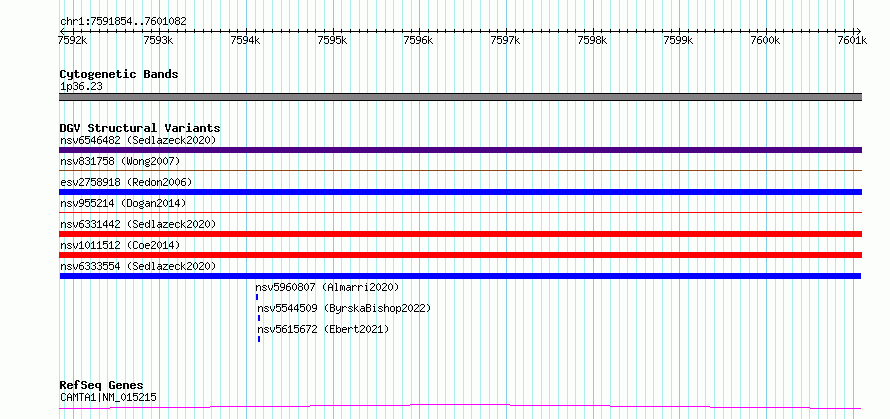Click the 7601k ruler position
This screenshot has height=419, width=890.
(853, 40)
